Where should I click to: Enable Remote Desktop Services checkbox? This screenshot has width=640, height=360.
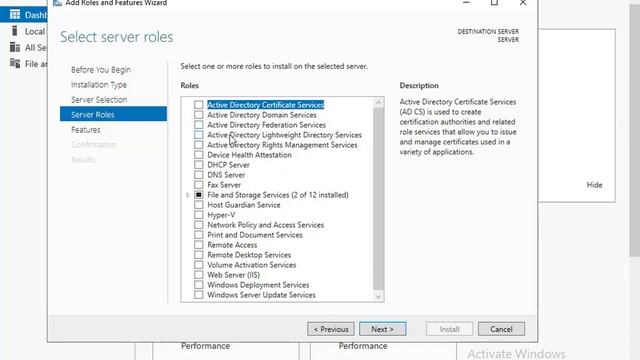tap(198, 255)
